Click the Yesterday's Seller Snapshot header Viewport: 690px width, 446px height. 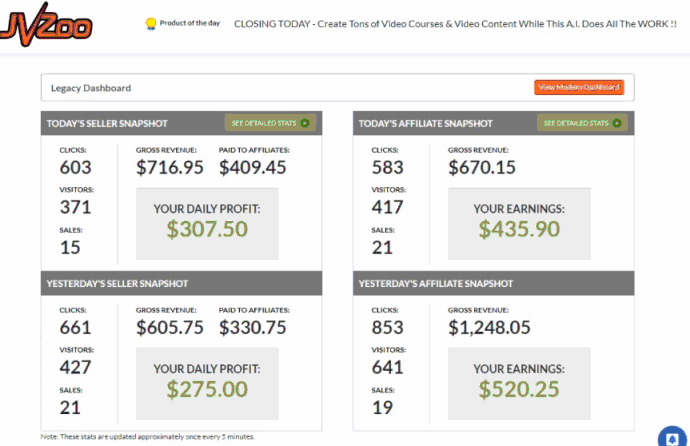coord(181,283)
